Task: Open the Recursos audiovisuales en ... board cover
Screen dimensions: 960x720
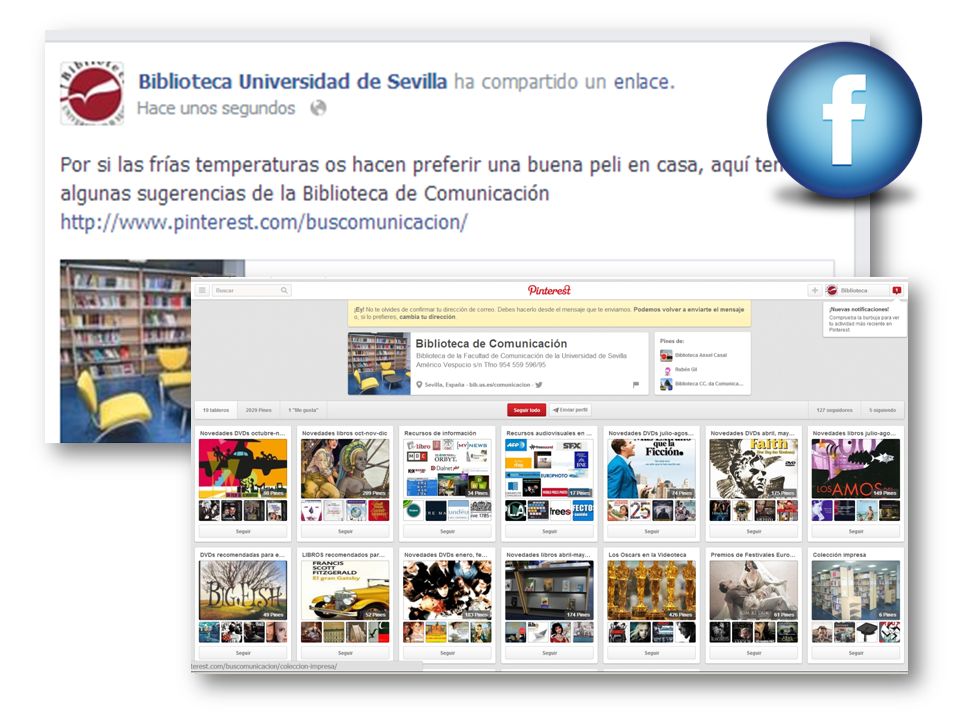Action: click(549, 468)
